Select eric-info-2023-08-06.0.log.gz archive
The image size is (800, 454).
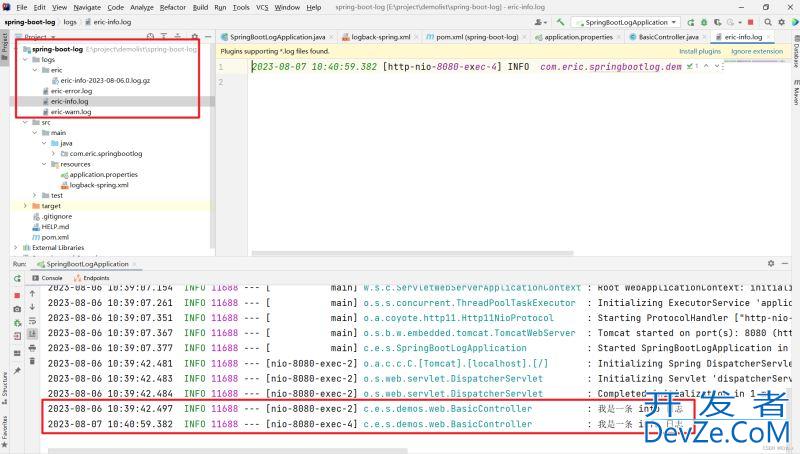(105, 81)
